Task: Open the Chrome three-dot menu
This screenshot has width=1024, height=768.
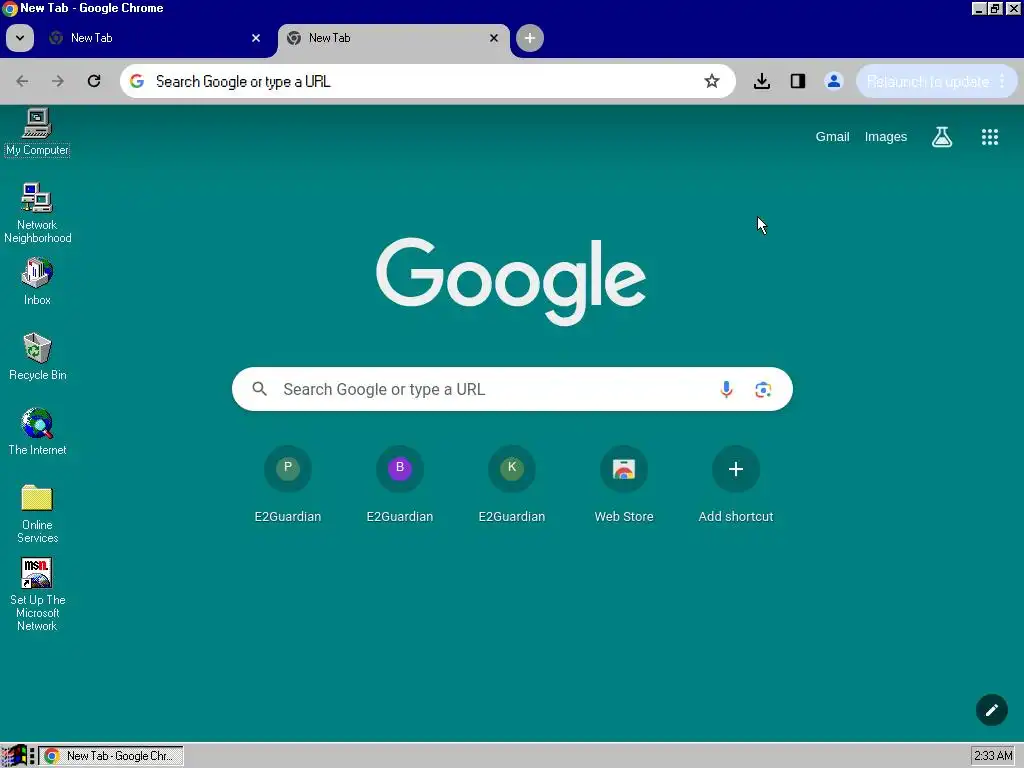Action: (x=1002, y=82)
